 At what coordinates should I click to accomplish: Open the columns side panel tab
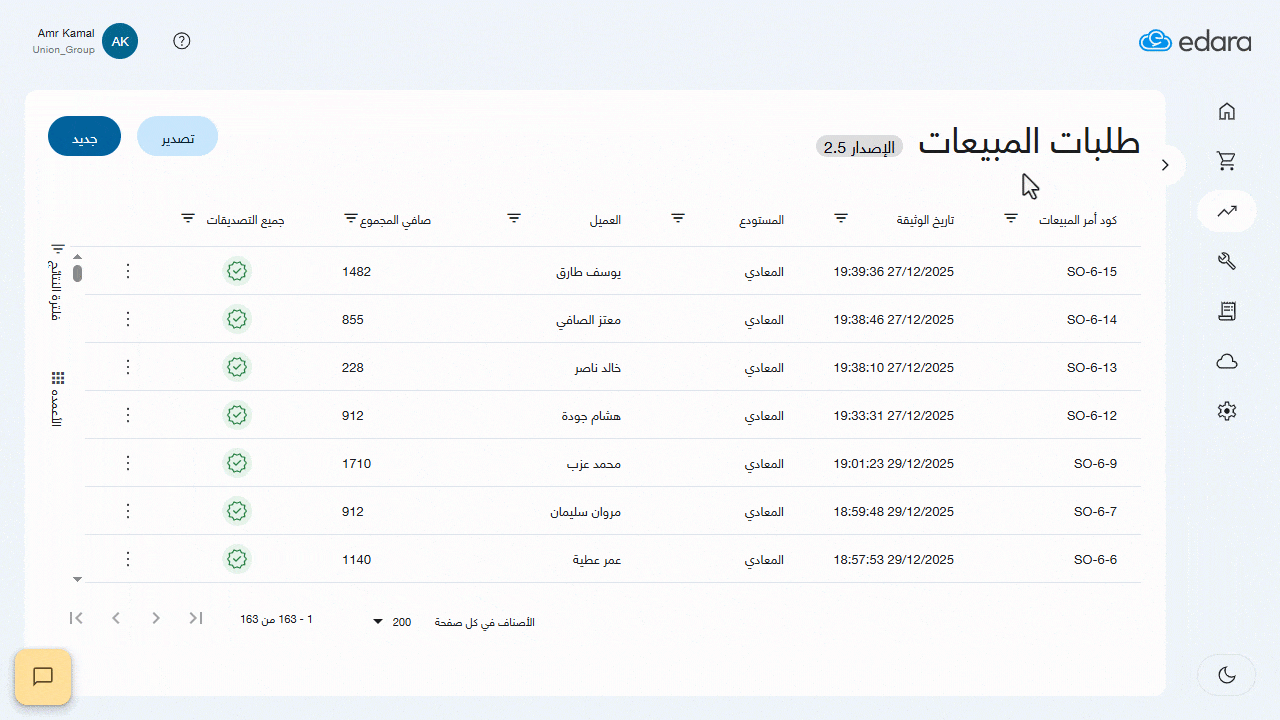pos(58,399)
